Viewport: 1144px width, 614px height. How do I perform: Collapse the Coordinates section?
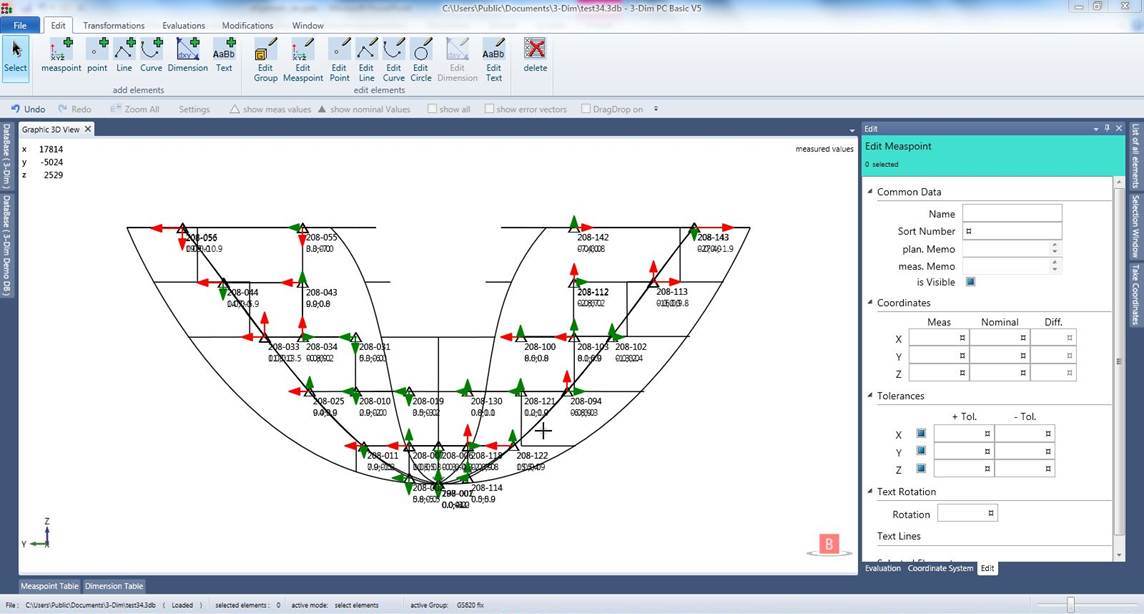click(870, 303)
